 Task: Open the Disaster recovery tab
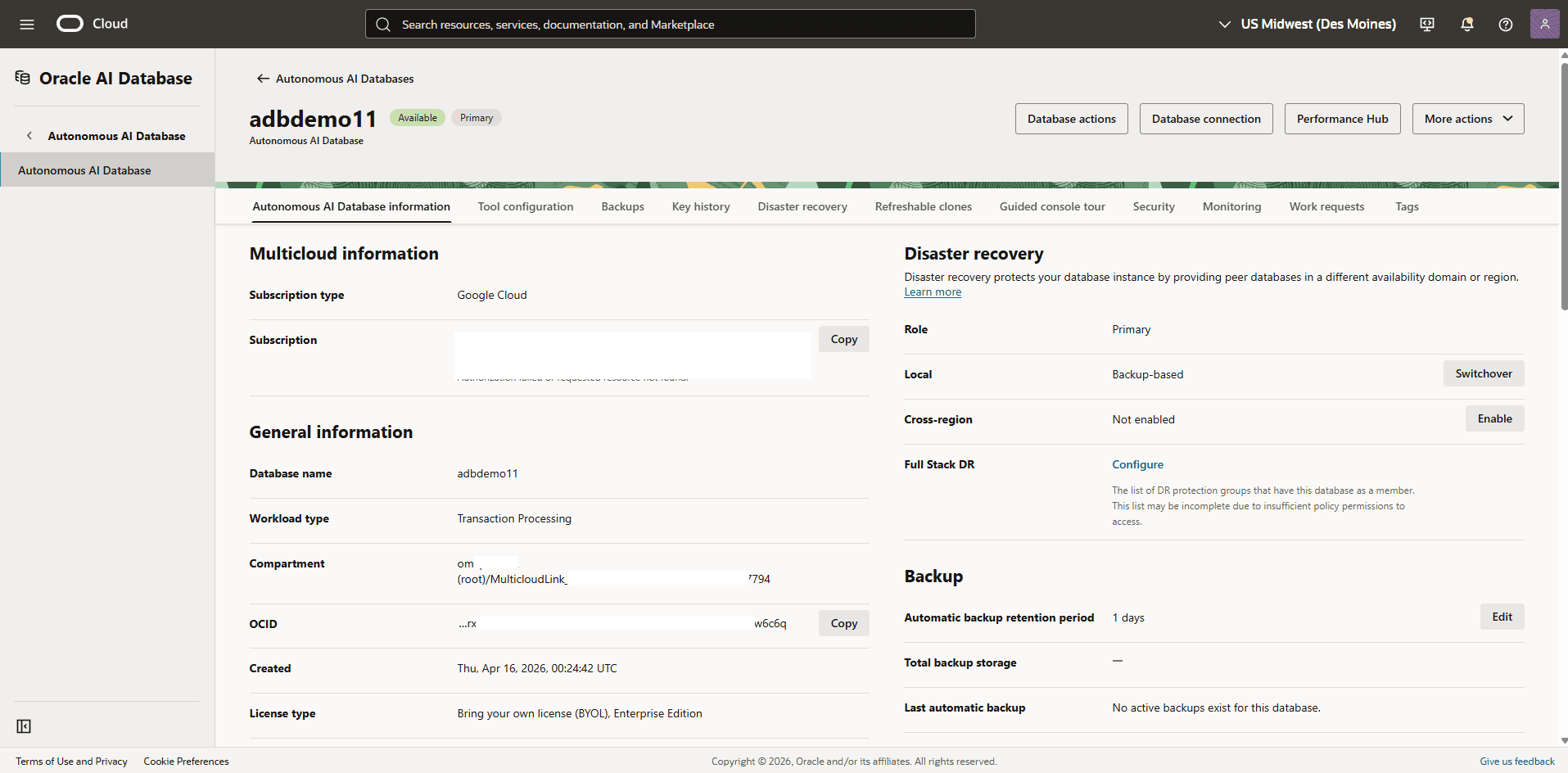click(802, 206)
